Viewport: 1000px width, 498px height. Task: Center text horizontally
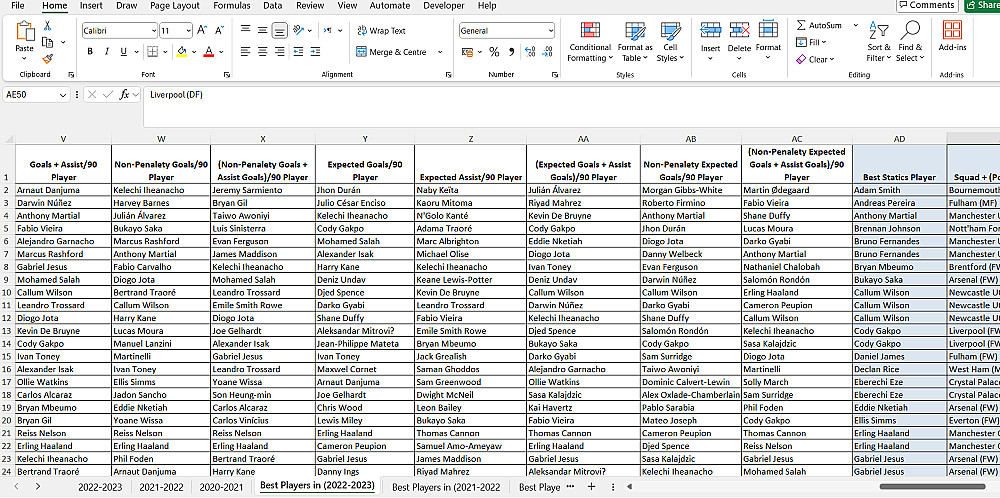262,52
